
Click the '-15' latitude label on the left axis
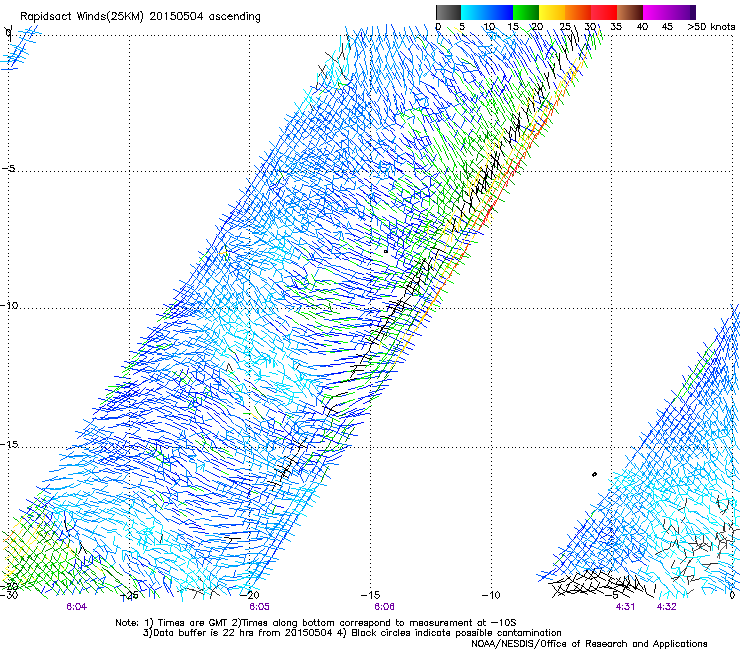(9, 444)
